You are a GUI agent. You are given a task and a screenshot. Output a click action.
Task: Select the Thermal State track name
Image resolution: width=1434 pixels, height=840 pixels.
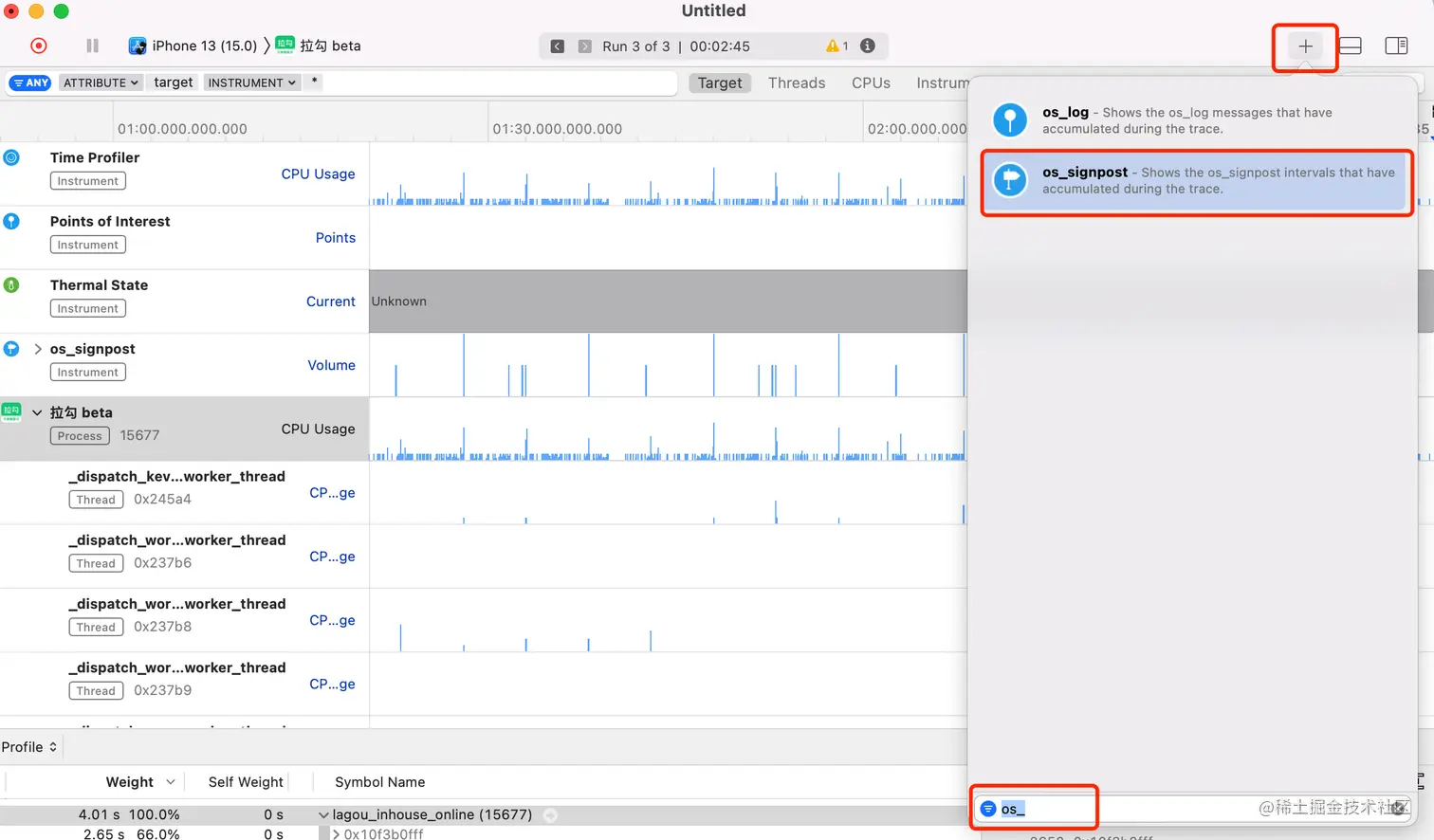pyautogui.click(x=99, y=284)
